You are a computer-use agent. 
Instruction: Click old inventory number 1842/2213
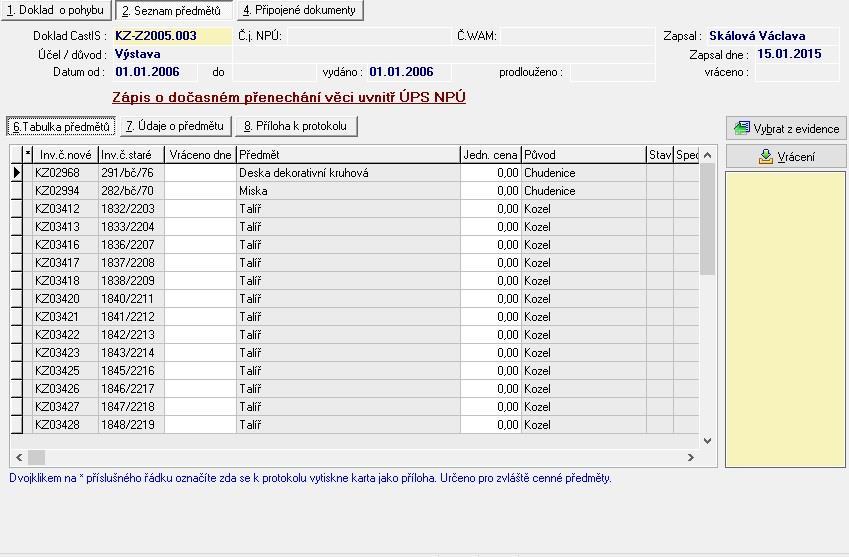click(x=132, y=335)
